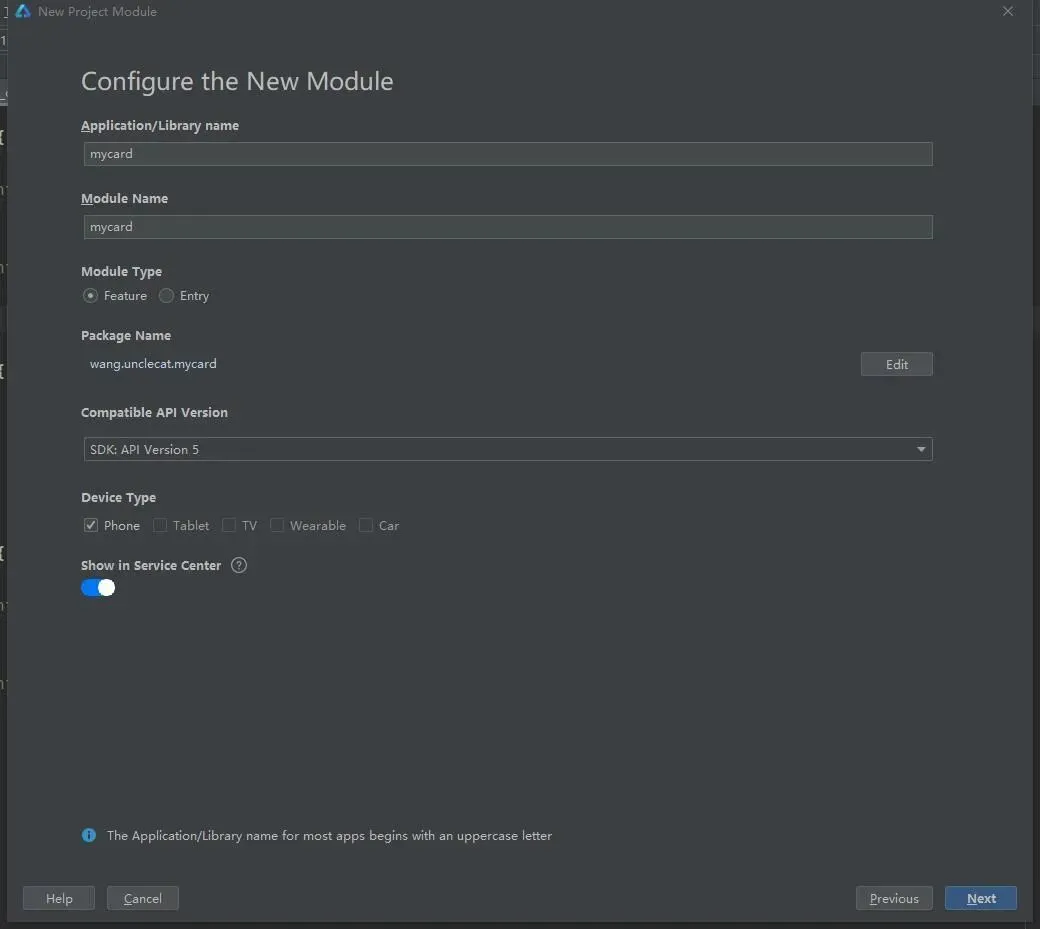The height and width of the screenshot is (929, 1040).
Task: Click the Application/Library name field
Action: [508, 154]
